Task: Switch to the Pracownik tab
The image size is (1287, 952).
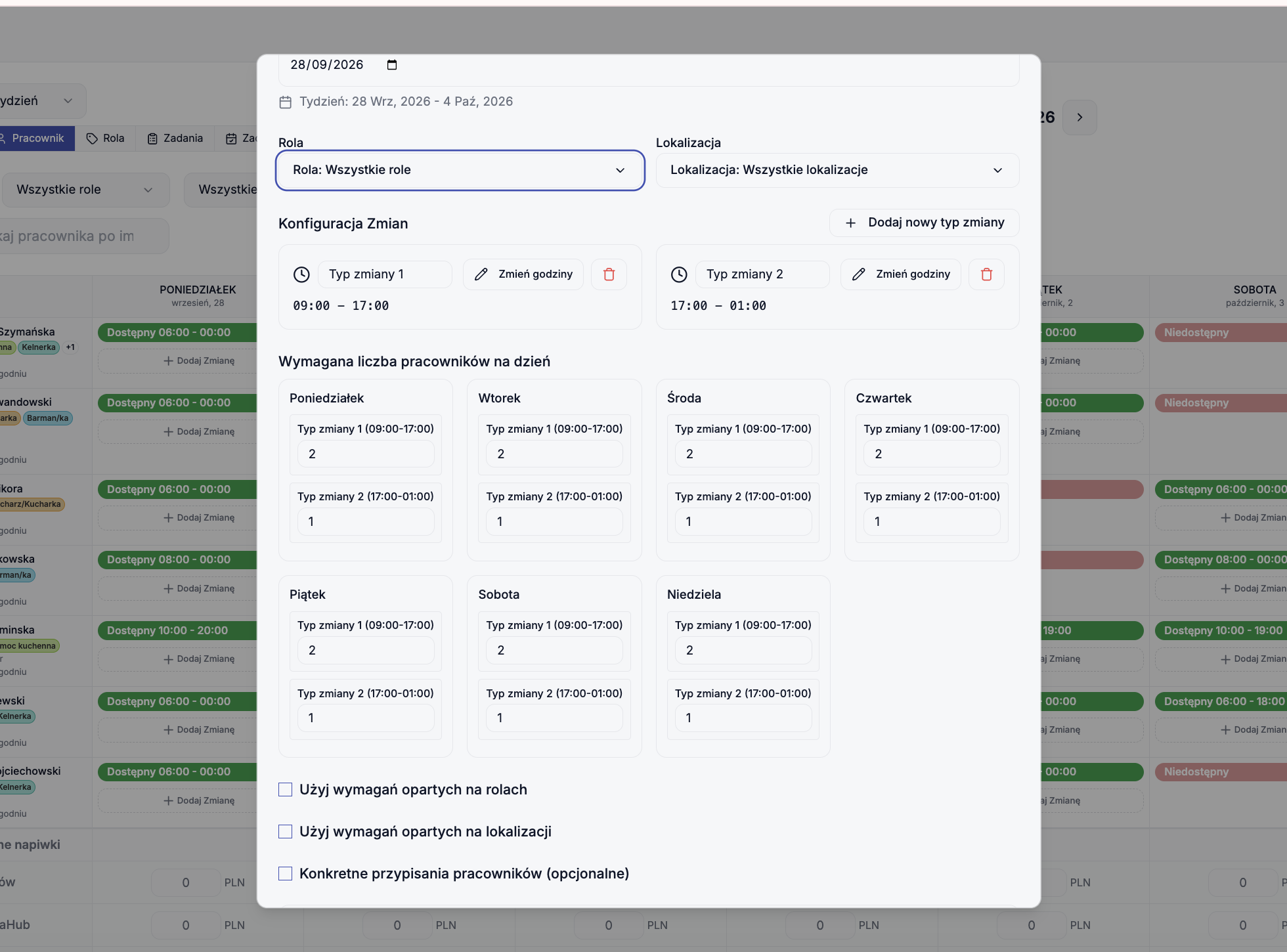Action: [x=36, y=139]
